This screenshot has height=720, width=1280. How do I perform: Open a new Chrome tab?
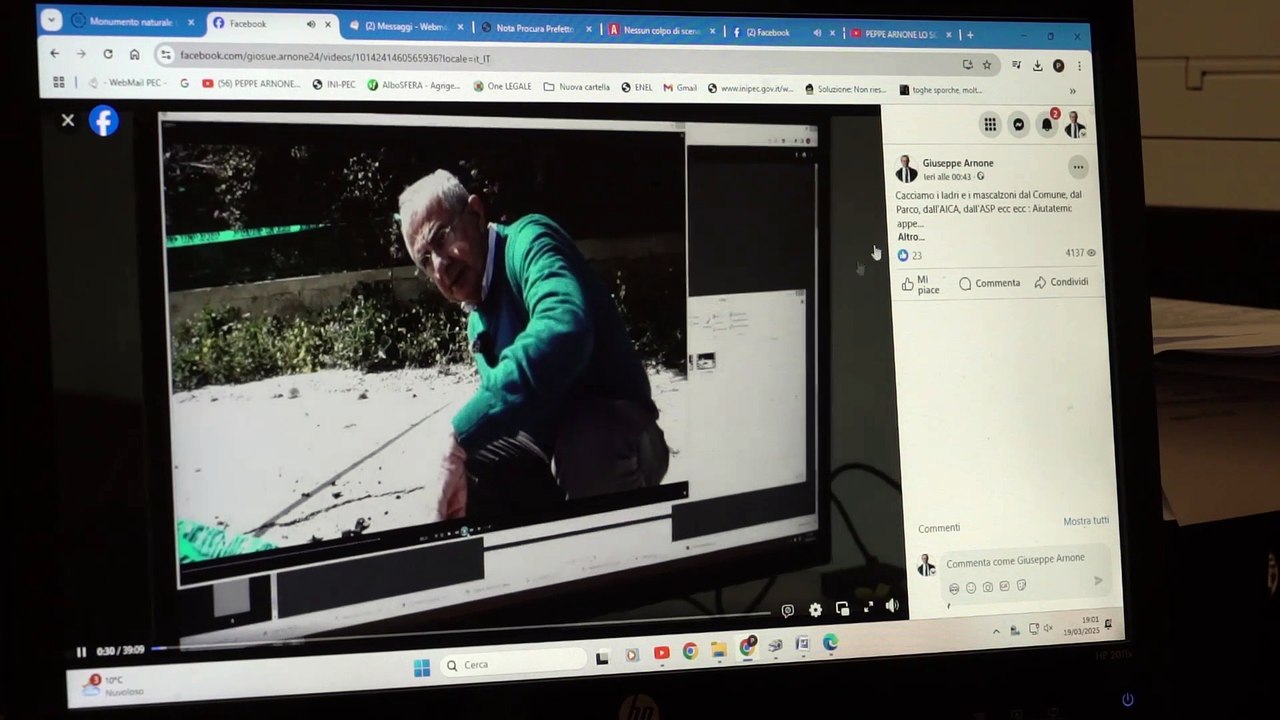[969, 35]
